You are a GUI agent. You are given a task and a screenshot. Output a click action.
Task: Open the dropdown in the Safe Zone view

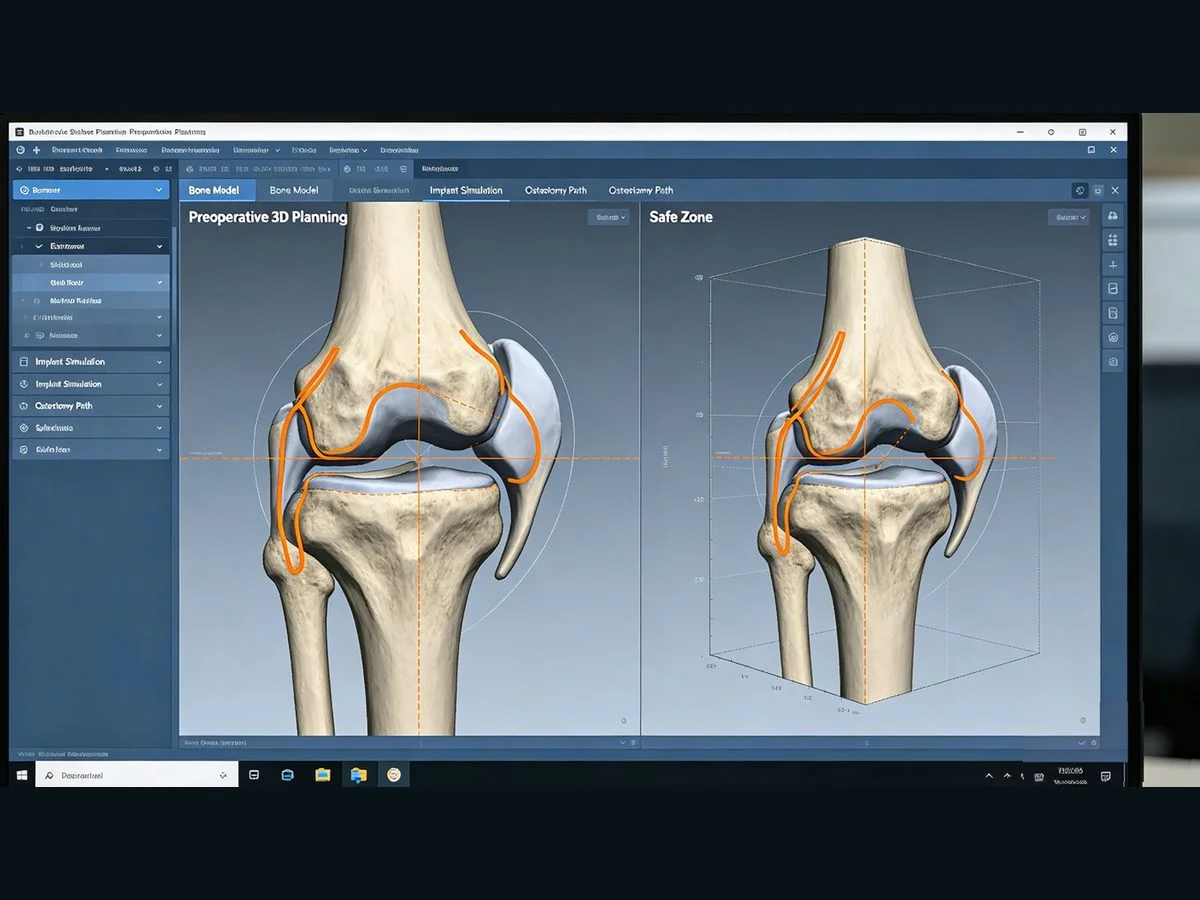point(1068,217)
